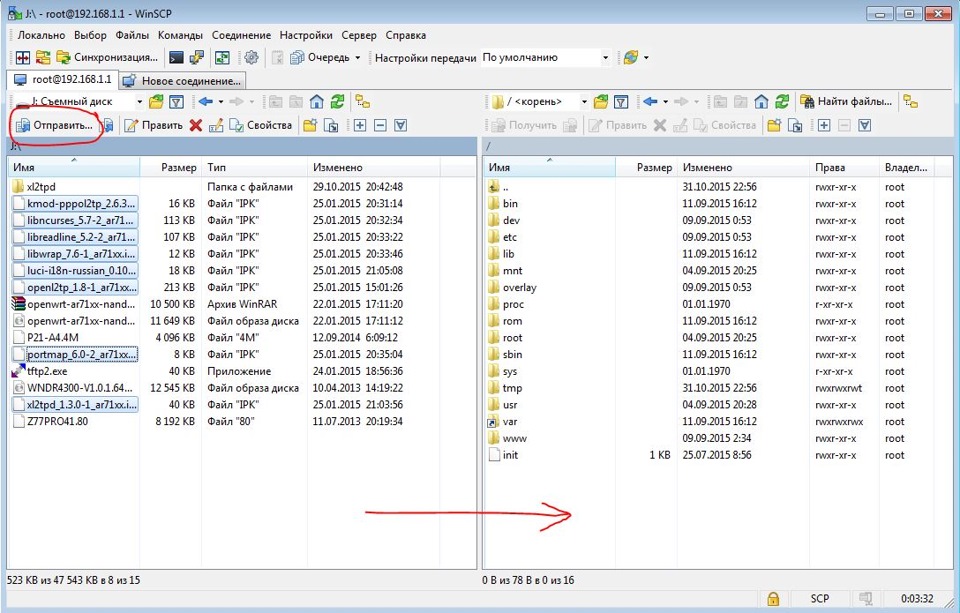Select the tmp folder in remote panel

pyautogui.click(x=512, y=388)
